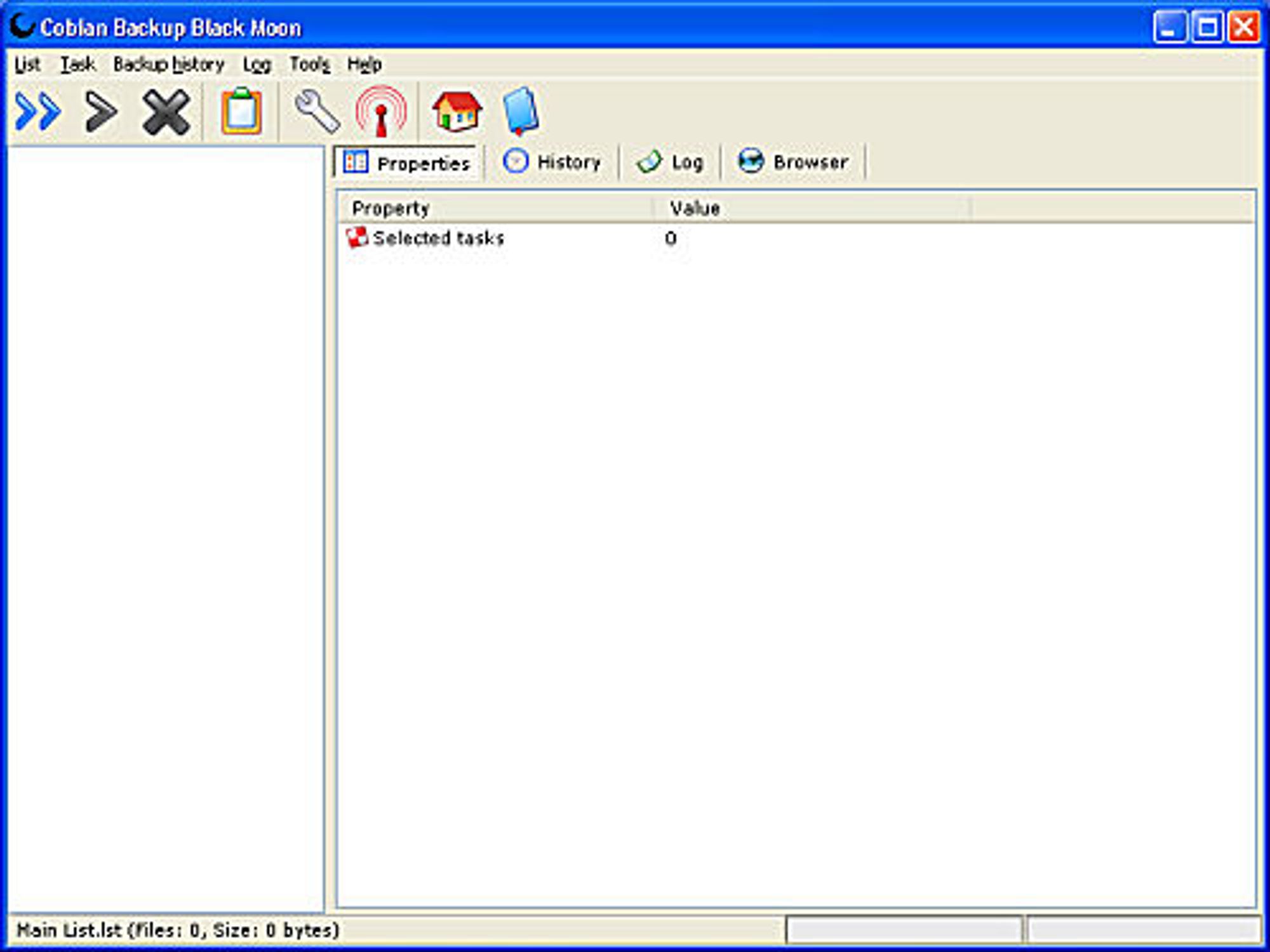Image resolution: width=1270 pixels, height=952 pixels.
Task: Open the Backup history menu
Action: point(169,64)
